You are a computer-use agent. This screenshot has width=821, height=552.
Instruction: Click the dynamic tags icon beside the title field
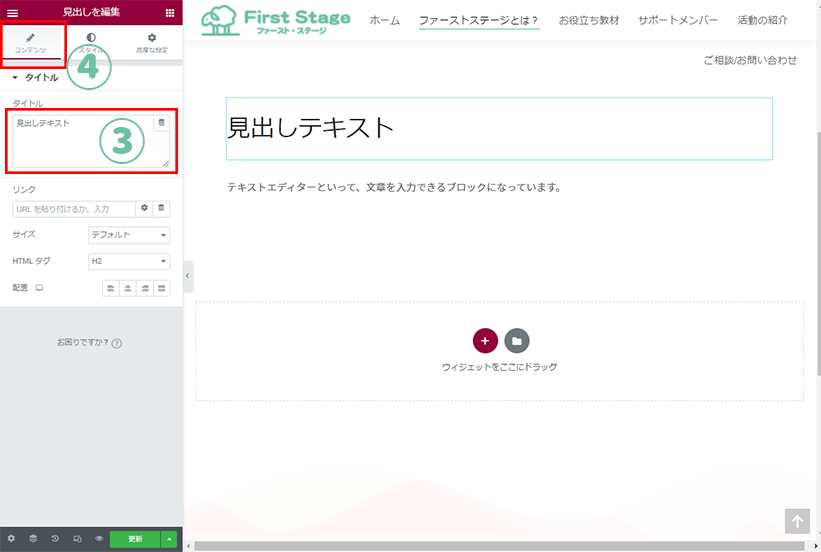pos(161,123)
